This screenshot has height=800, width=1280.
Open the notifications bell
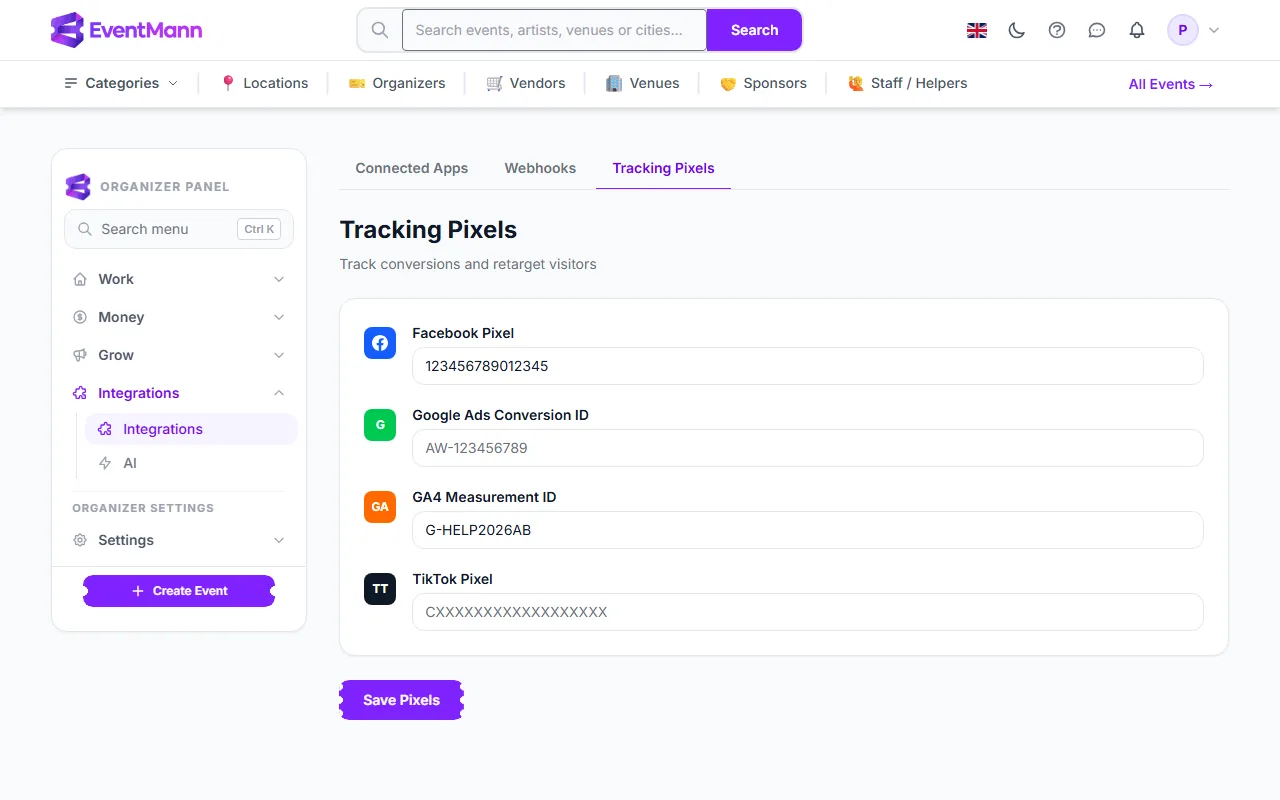[x=1137, y=30]
